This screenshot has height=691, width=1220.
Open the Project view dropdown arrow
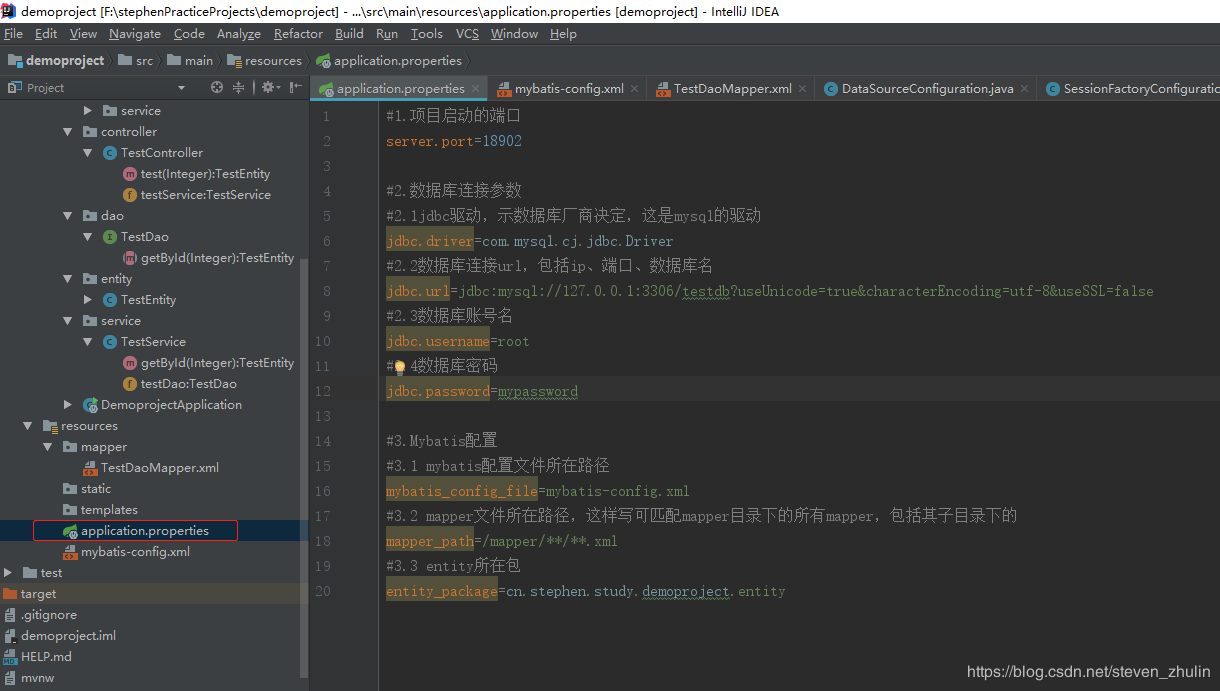coord(180,87)
